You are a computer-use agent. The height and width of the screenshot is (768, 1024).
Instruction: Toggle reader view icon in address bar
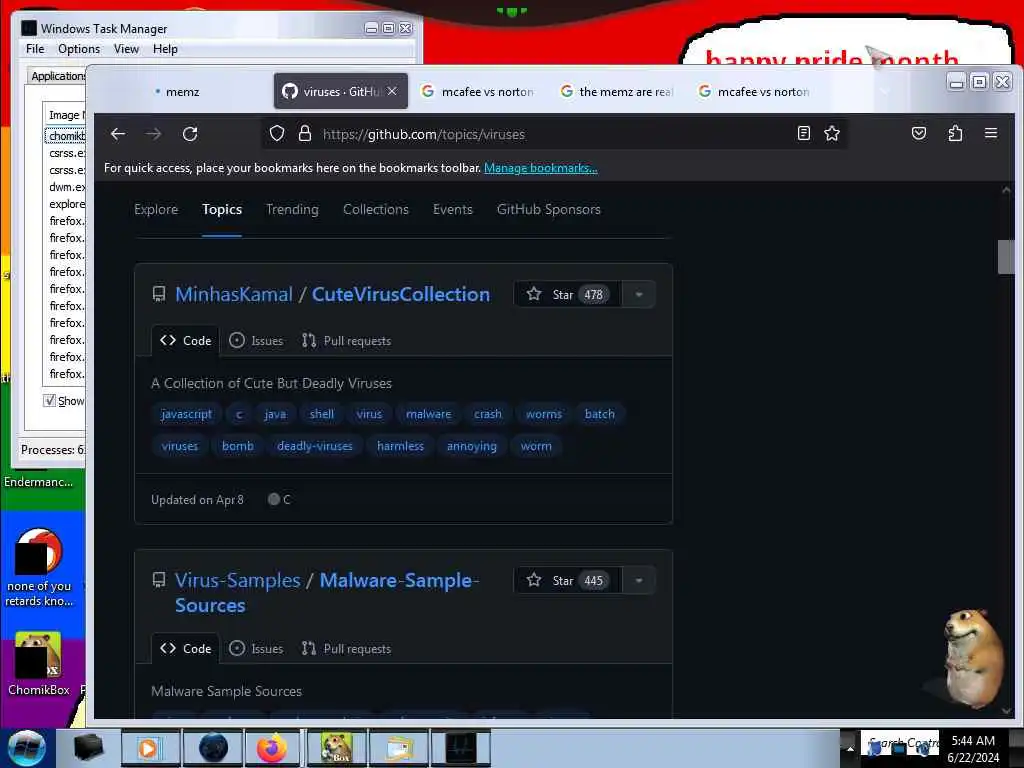point(804,133)
